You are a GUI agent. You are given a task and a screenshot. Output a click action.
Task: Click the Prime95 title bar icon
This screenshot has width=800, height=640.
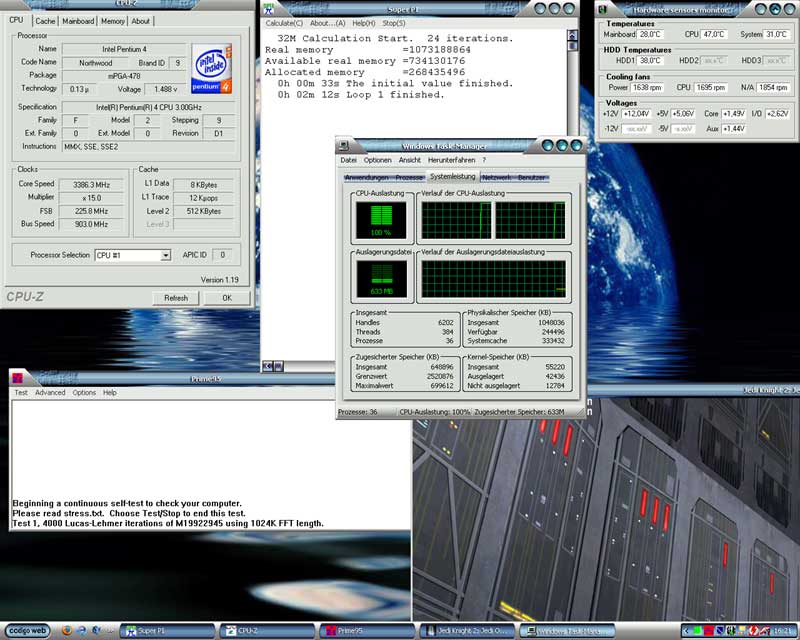(x=18, y=378)
